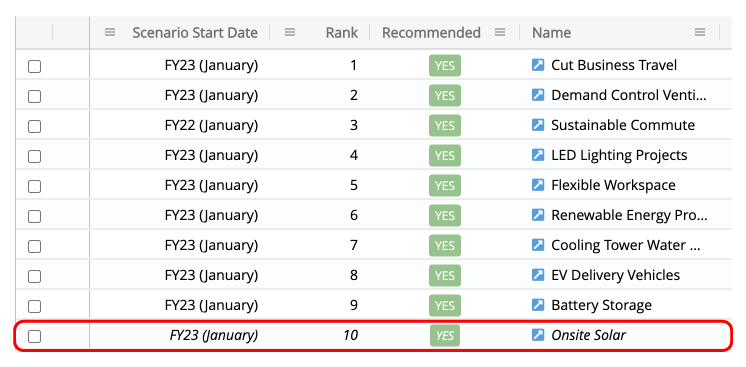Open the Onsite Solar link icon
This screenshot has height=367, width=746.
pyautogui.click(x=538, y=335)
